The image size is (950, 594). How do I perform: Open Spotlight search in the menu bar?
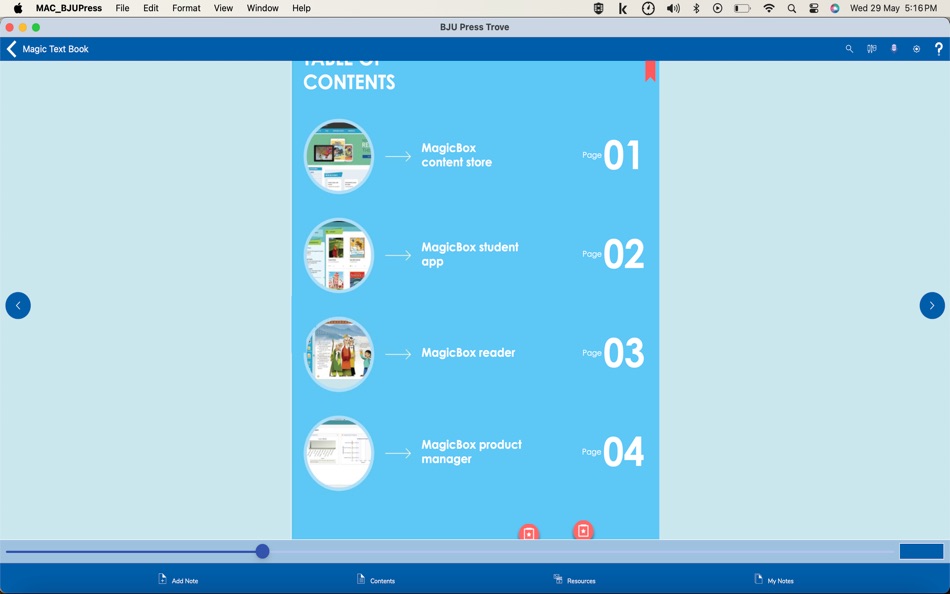(x=791, y=8)
